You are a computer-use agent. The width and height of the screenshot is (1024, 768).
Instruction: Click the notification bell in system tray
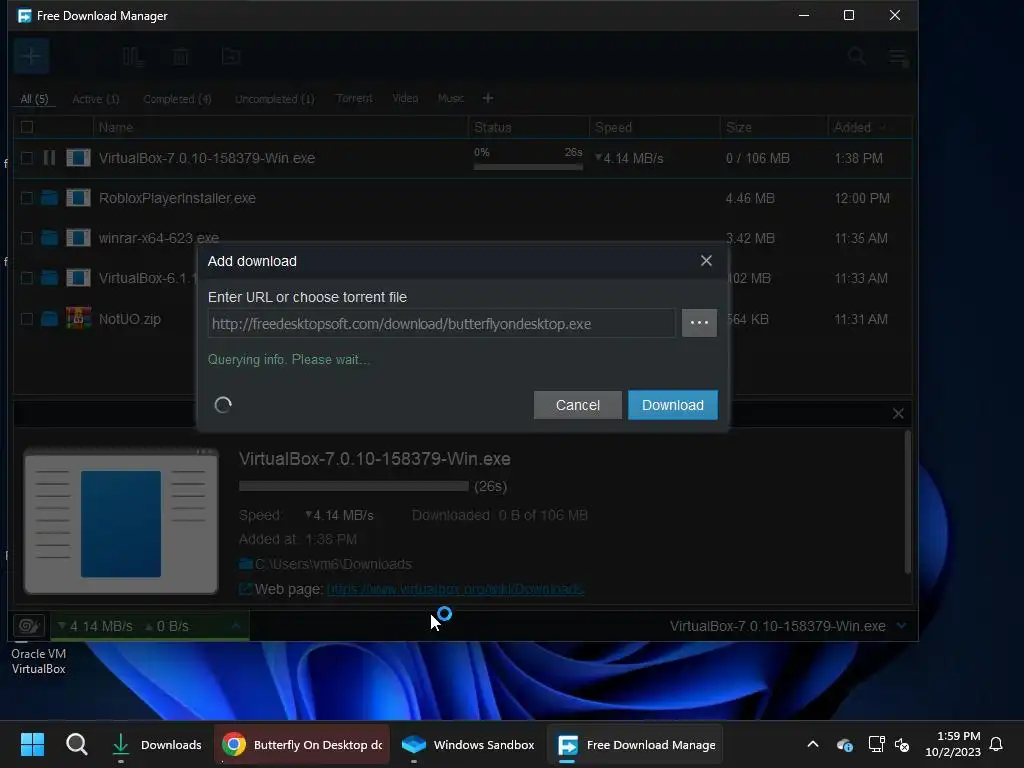pyautogui.click(x=996, y=744)
